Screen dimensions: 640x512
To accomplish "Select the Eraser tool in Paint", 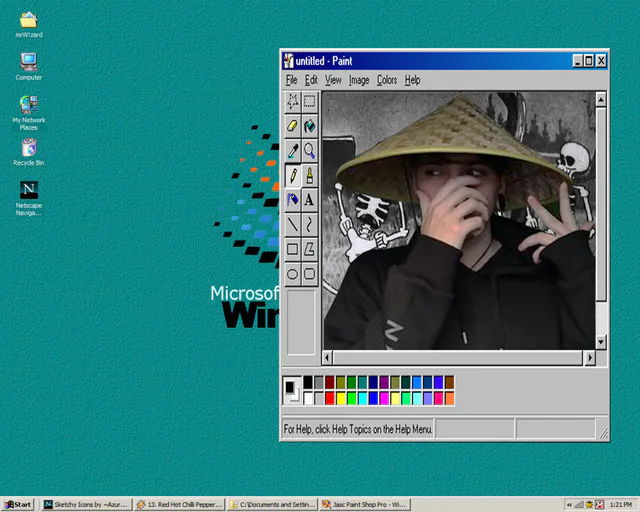I will click(x=292, y=126).
